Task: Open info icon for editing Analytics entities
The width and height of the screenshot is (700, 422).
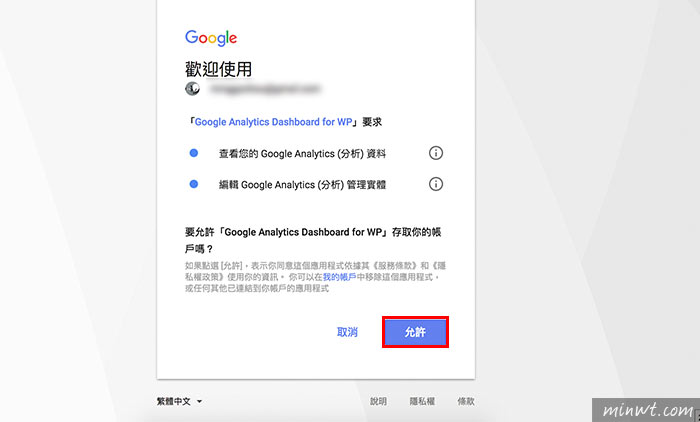Action: pyautogui.click(x=436, y=184)
